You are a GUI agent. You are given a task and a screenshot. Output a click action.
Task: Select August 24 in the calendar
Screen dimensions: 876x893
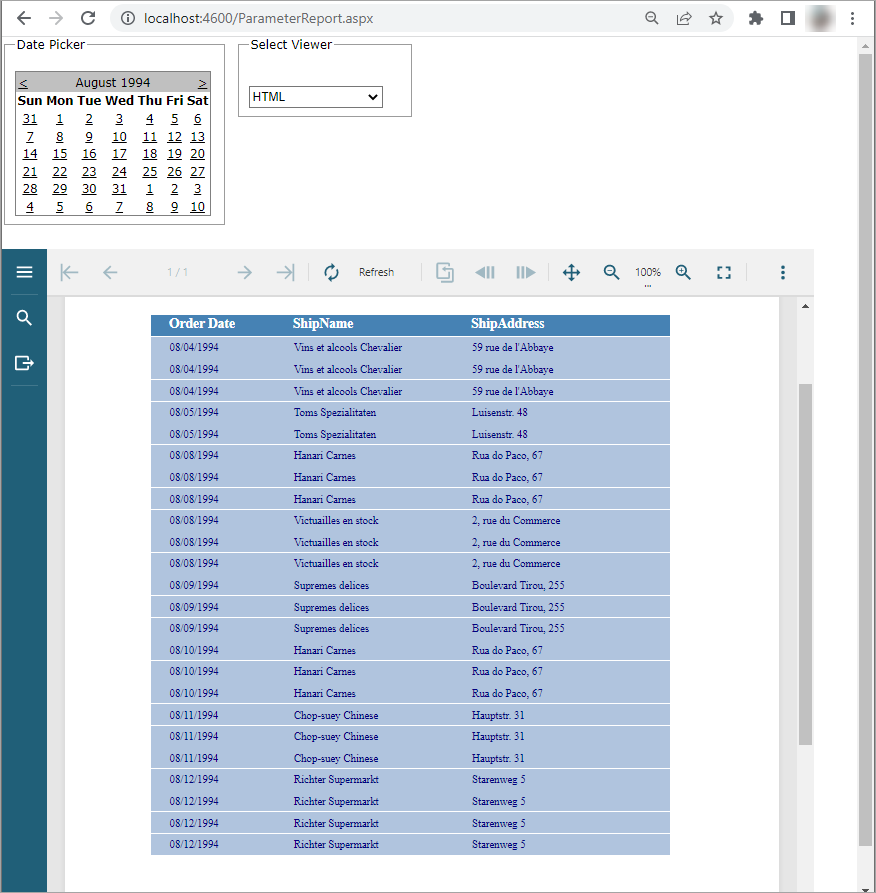[119, 171]
